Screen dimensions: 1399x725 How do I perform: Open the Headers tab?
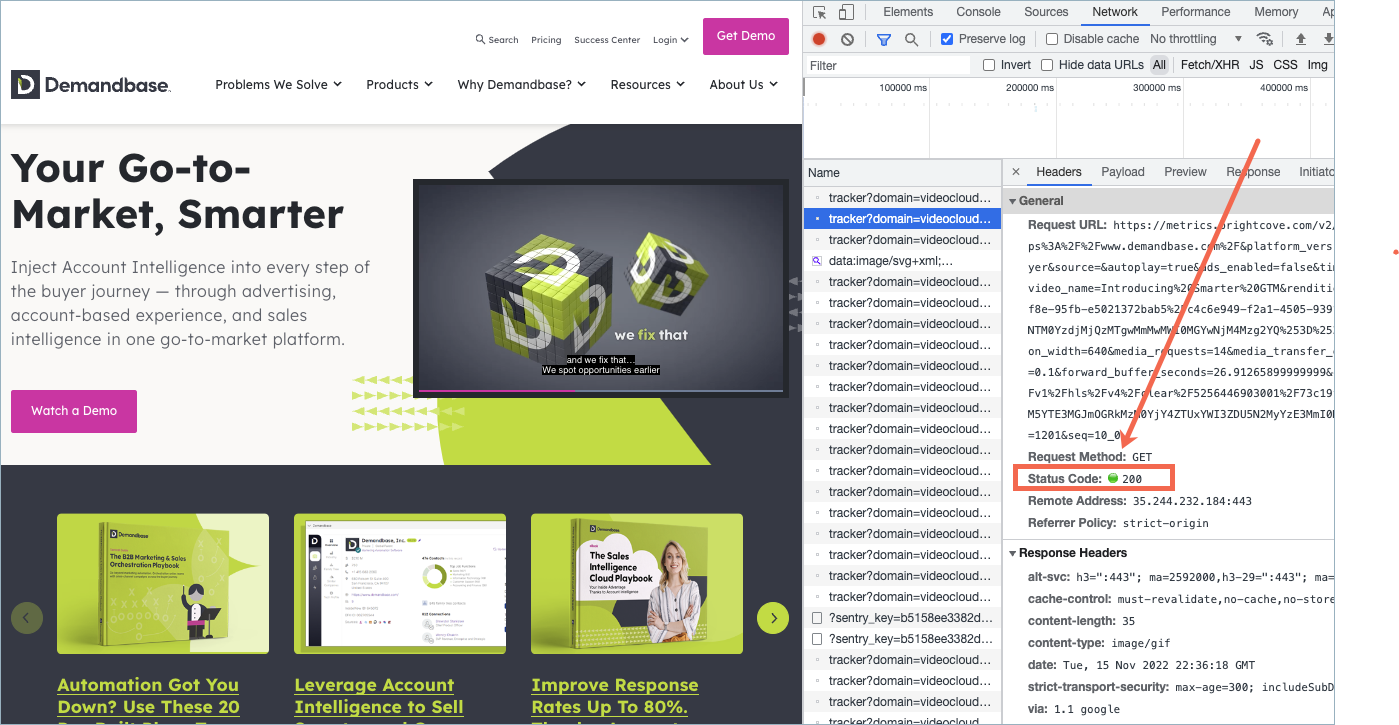[x=1059, y=172]
